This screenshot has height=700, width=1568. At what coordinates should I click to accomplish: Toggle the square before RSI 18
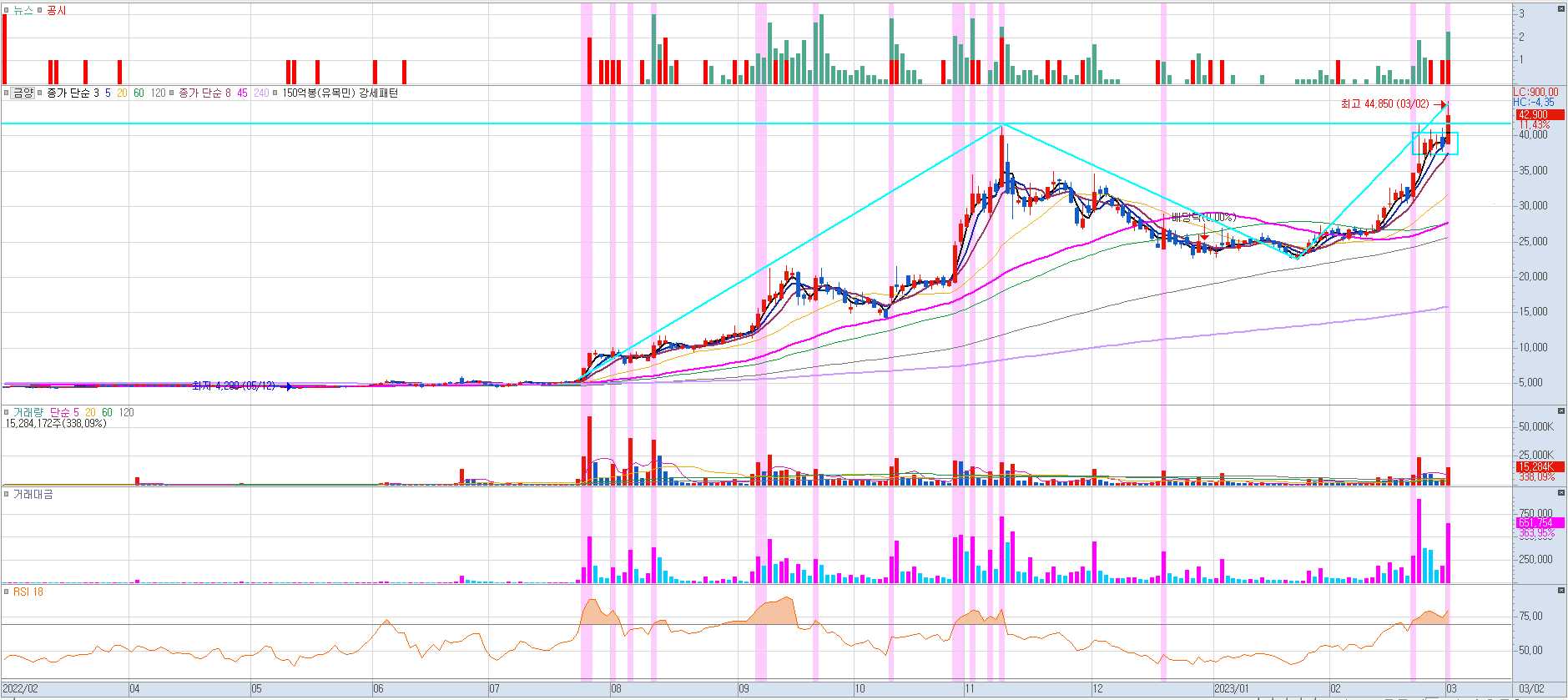click(x=7, y=592)
